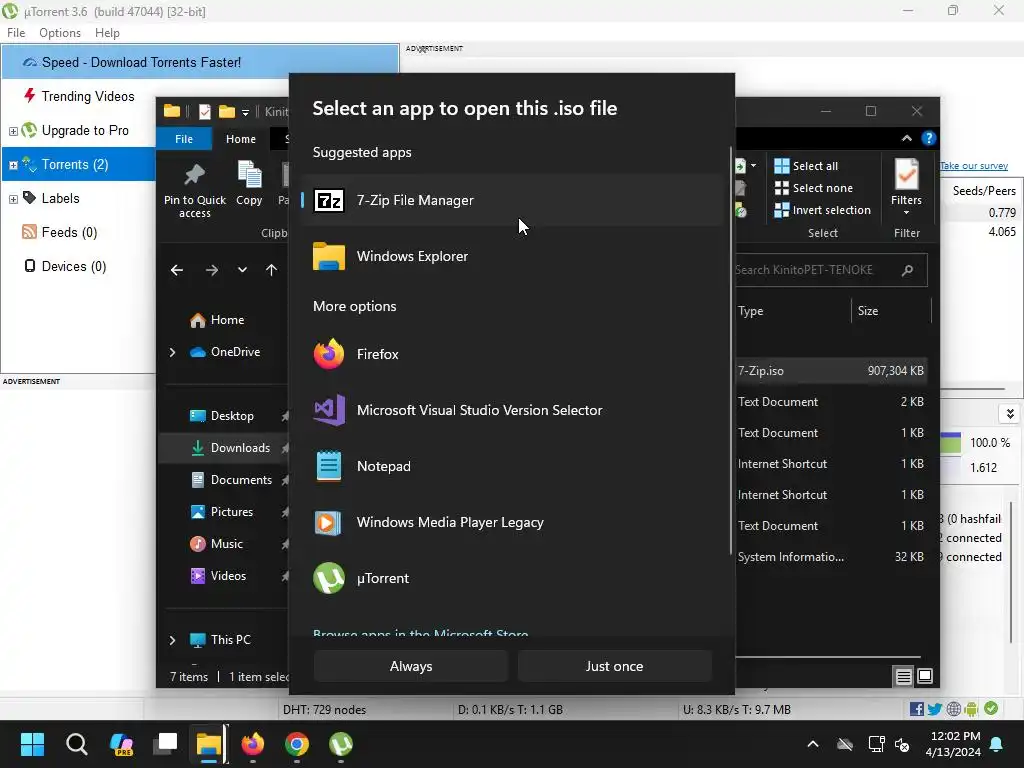Viewport: 1024px width, 768px height.
Task: Click the Search KinitoPET-TENOKE field
Action: pos(831,270)
